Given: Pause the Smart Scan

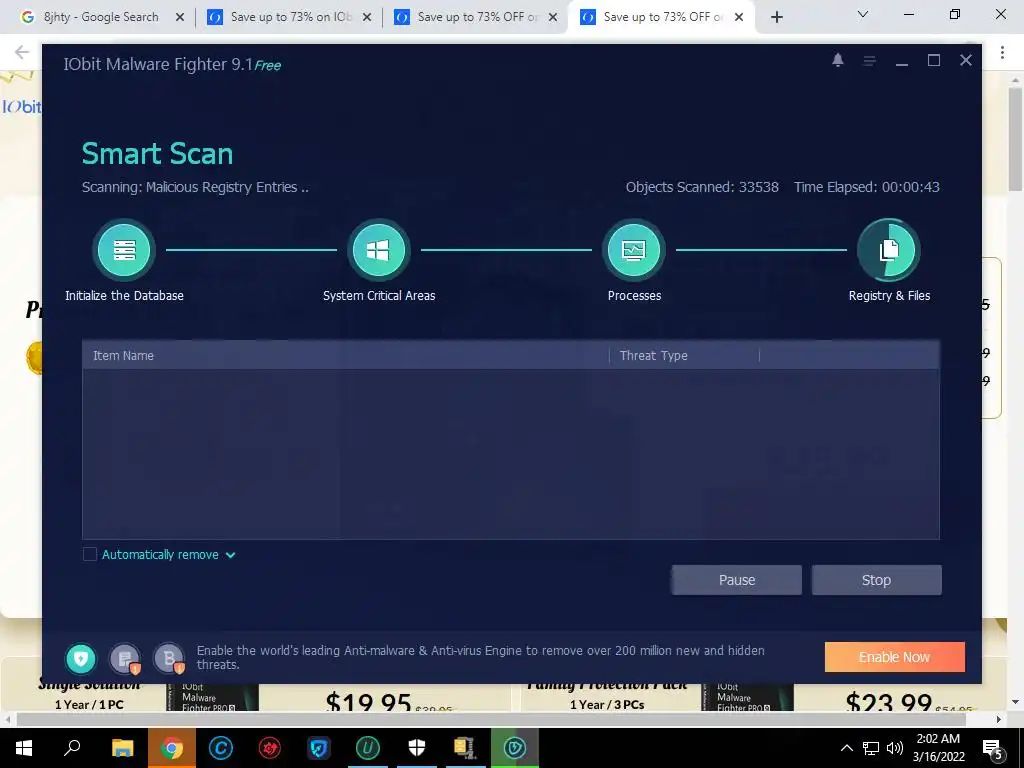Looking at the screenshot, I should pos(737,580).
